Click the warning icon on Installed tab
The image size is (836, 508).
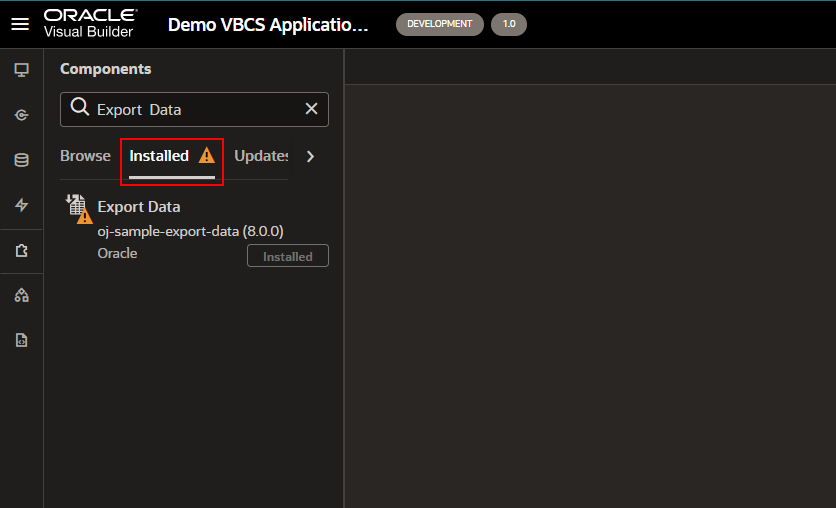[x=206, y=156]
